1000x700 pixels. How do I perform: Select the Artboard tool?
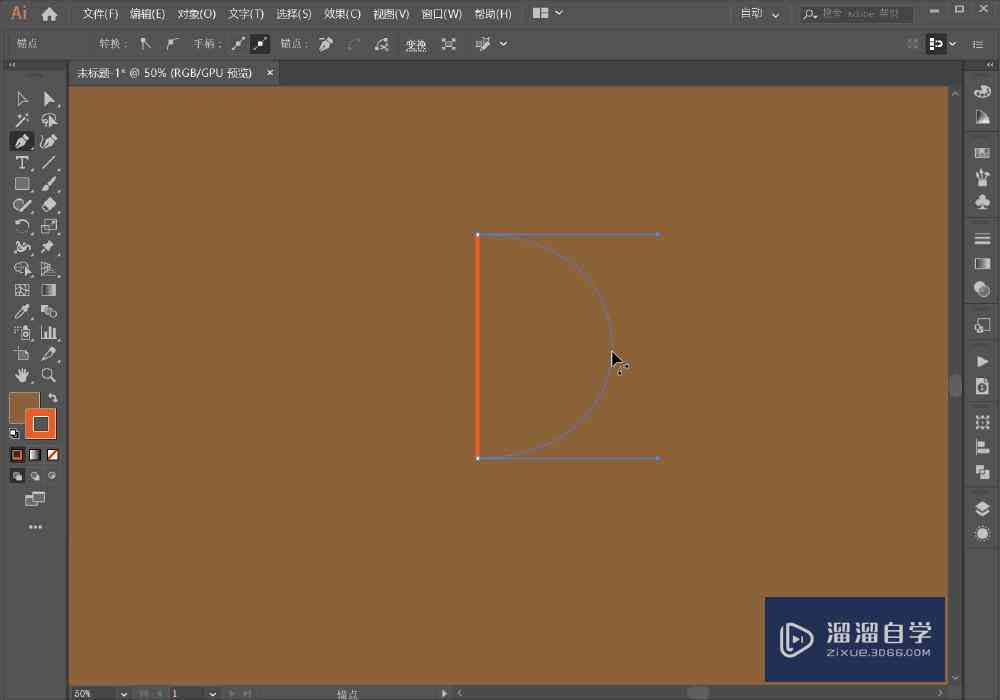(22, 354)
